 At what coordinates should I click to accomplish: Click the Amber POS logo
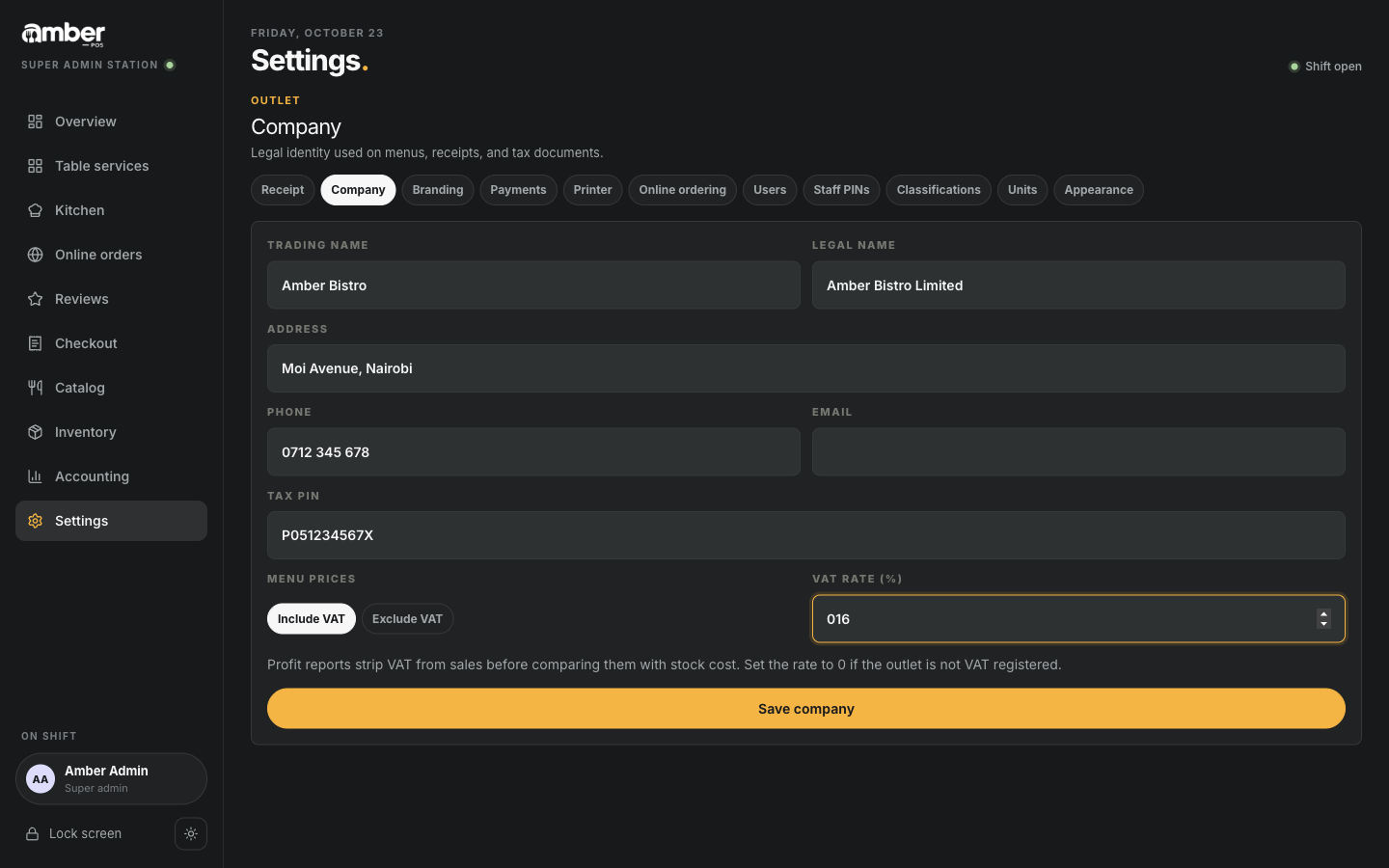coord(64,35)
